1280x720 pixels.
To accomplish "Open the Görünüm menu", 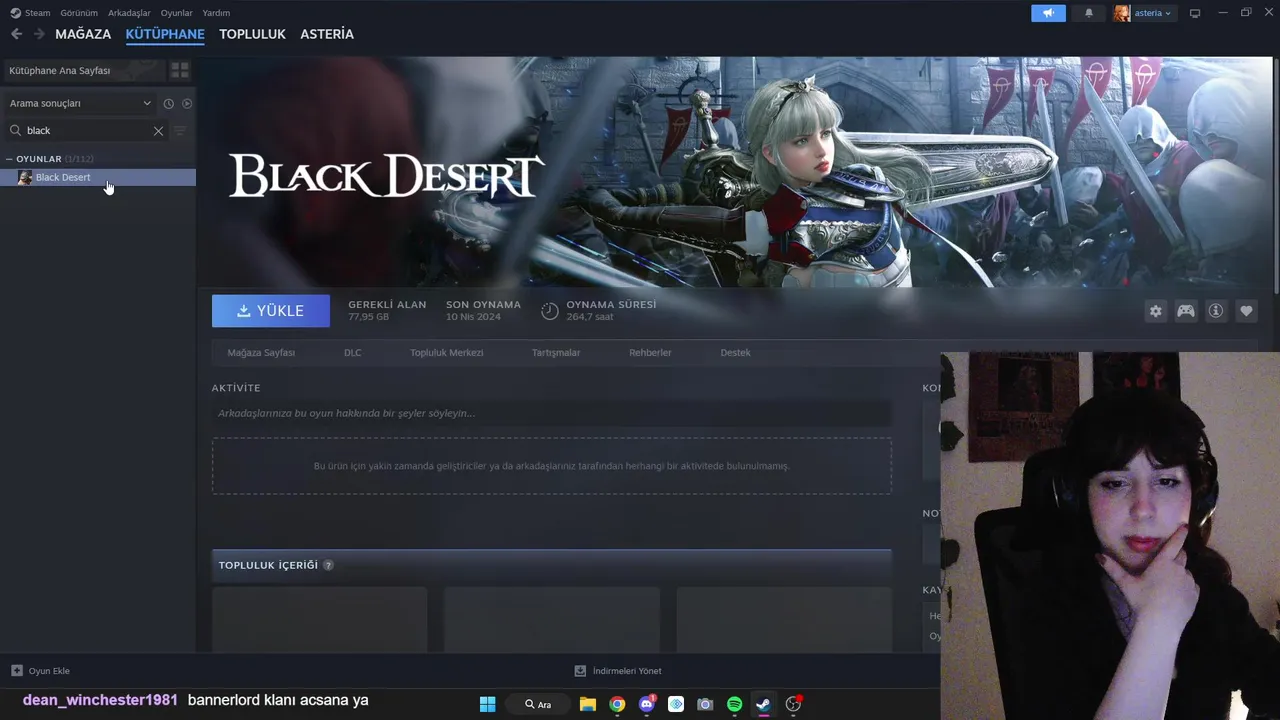I will [x=79, y=13].
